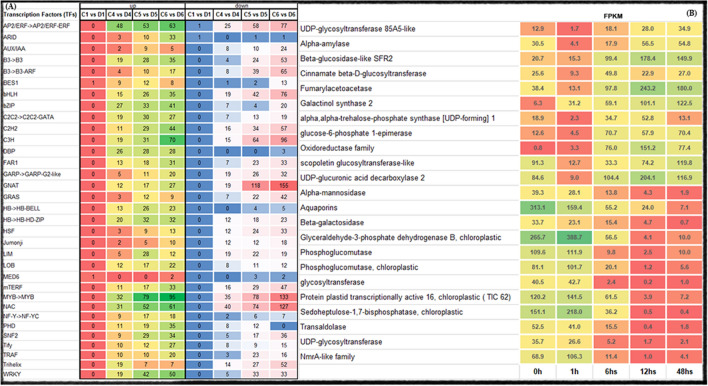Click the Aquaporins 0h cell showing 313.1

(x=537, y=208)
